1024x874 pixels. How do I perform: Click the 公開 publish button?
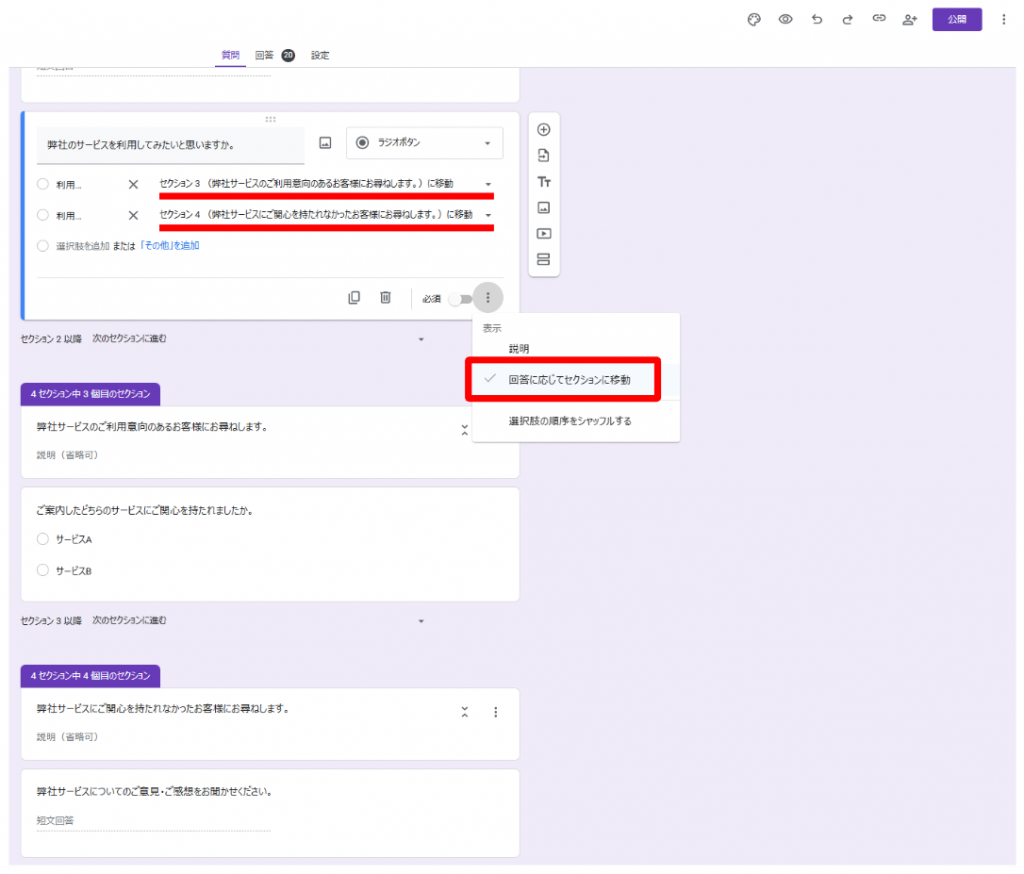point(957,19)
